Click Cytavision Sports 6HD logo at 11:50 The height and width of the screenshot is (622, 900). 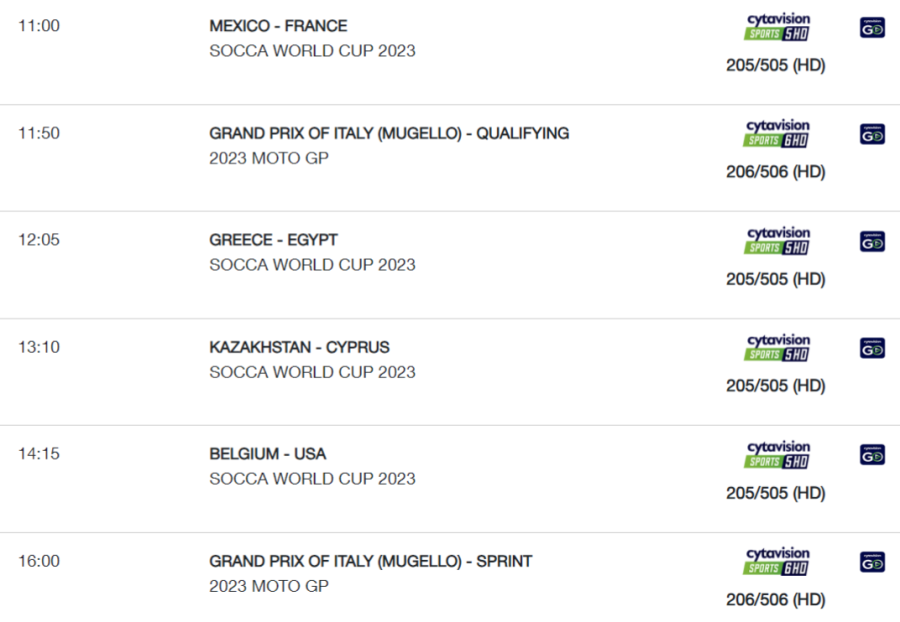pos(777,134)
